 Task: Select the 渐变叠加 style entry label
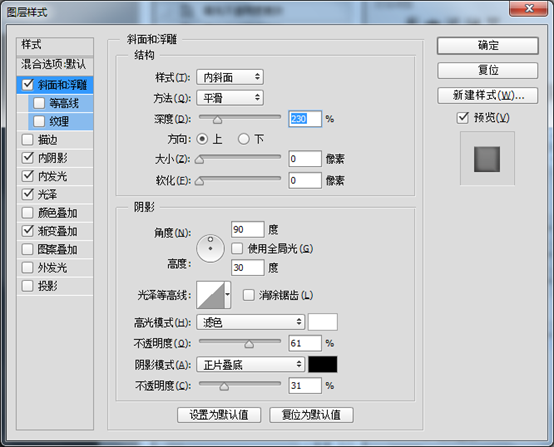58,231
